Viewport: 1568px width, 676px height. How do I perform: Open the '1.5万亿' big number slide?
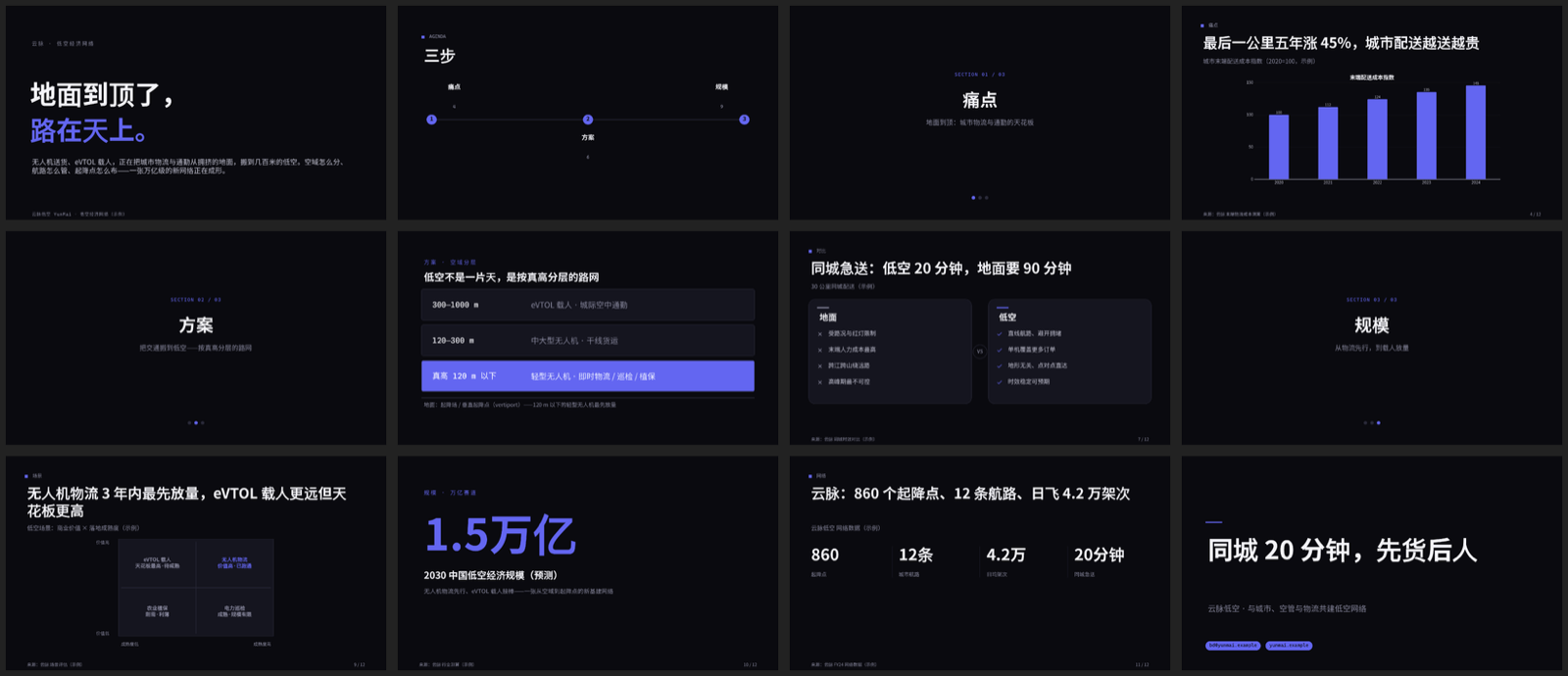pyautogui.click(x=588, y=563)
